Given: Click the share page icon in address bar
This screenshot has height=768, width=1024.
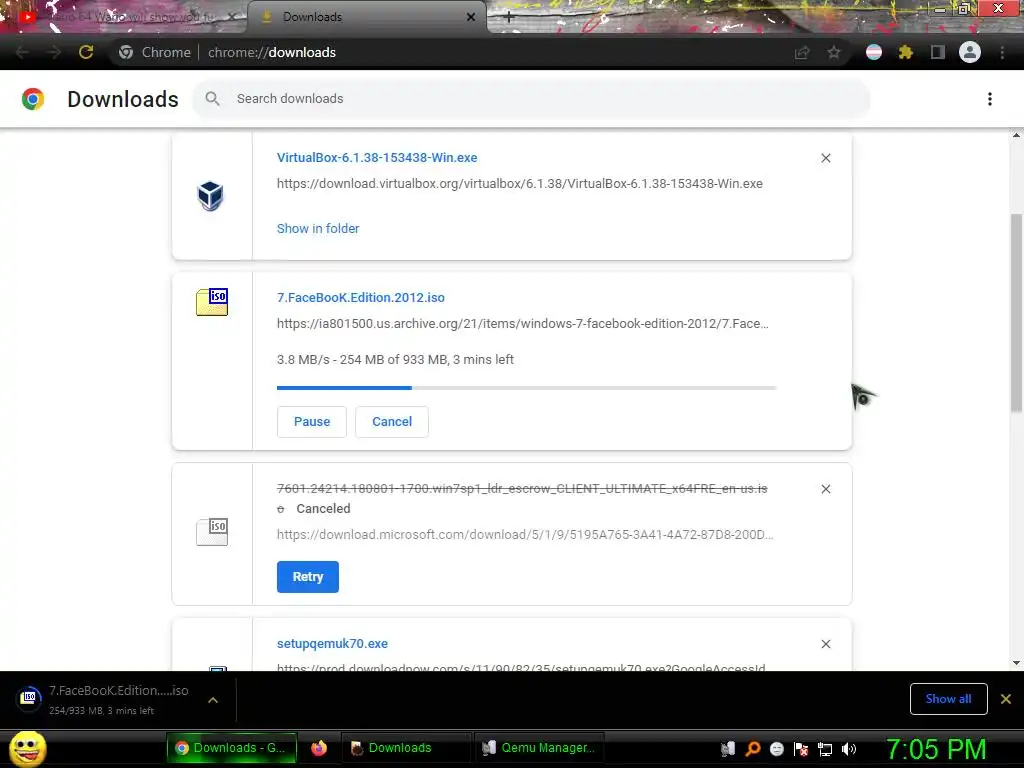Looking at the screenshot, I should (x=802, y=52).
